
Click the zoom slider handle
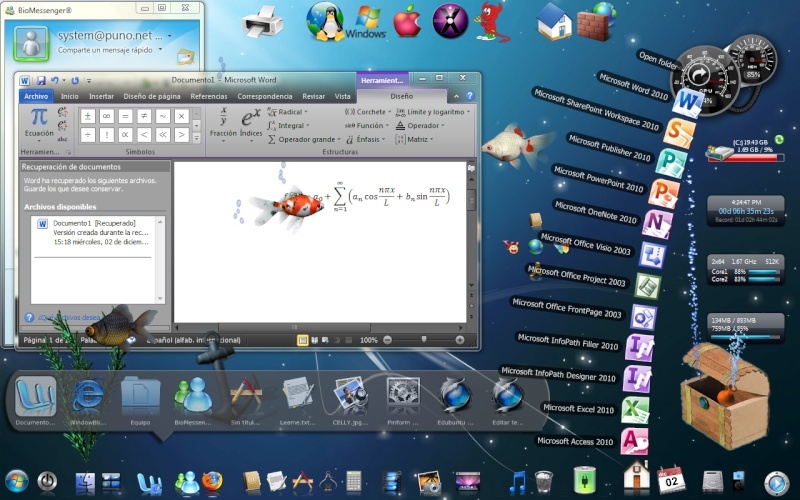423,339
